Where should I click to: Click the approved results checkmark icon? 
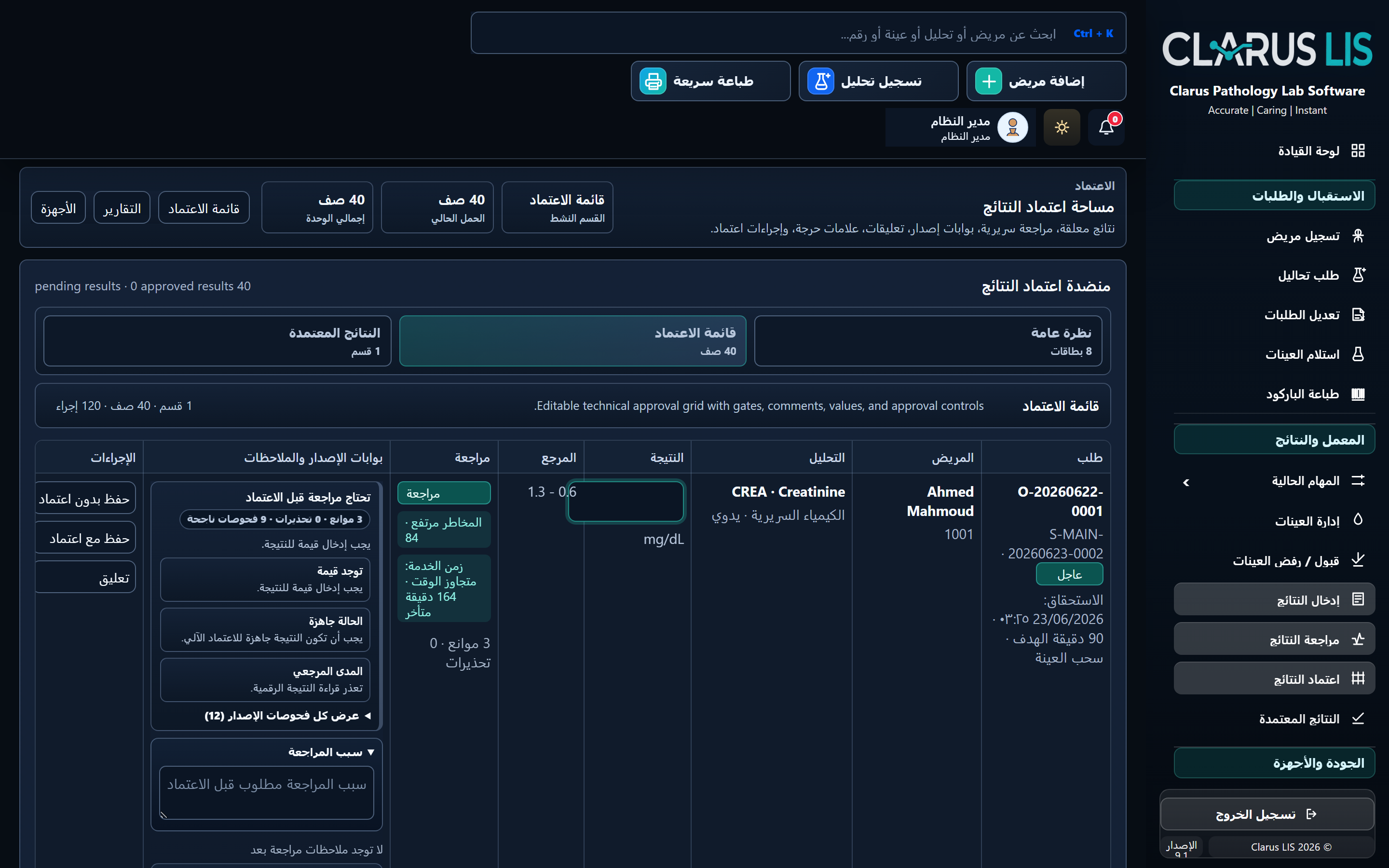1358,719
